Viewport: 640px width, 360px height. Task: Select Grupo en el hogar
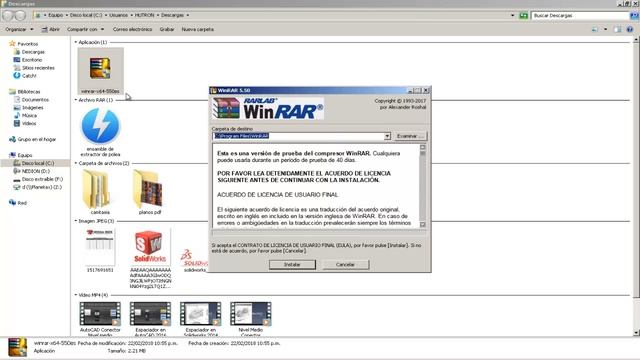tap(32, 139)
